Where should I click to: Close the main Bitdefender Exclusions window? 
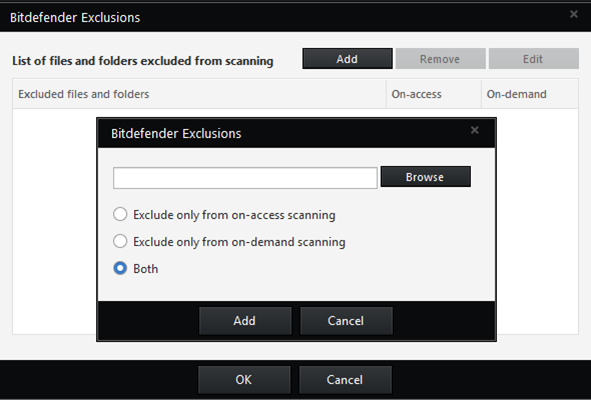click(574, 14)
